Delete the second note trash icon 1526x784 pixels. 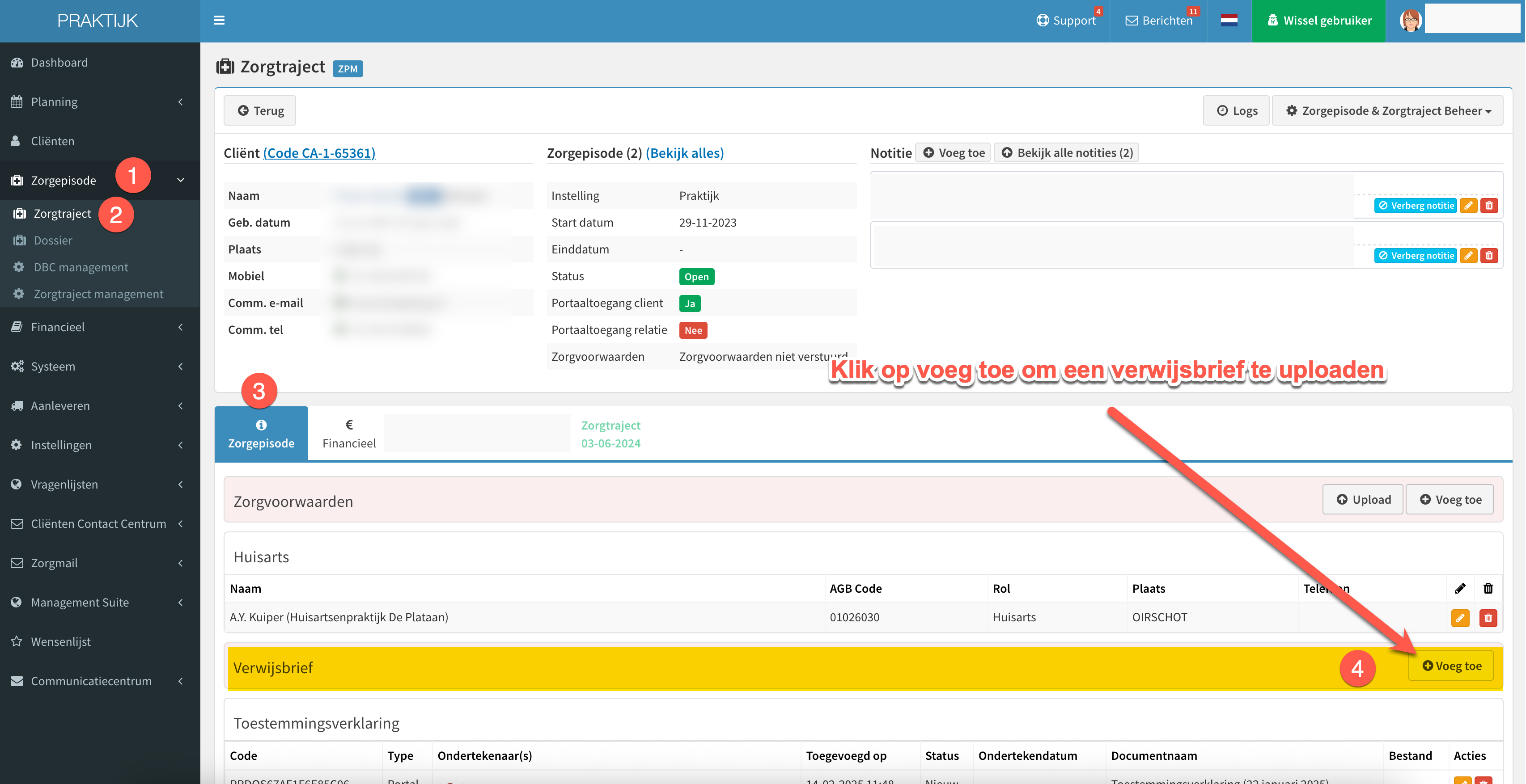(x=1489, y=256)
